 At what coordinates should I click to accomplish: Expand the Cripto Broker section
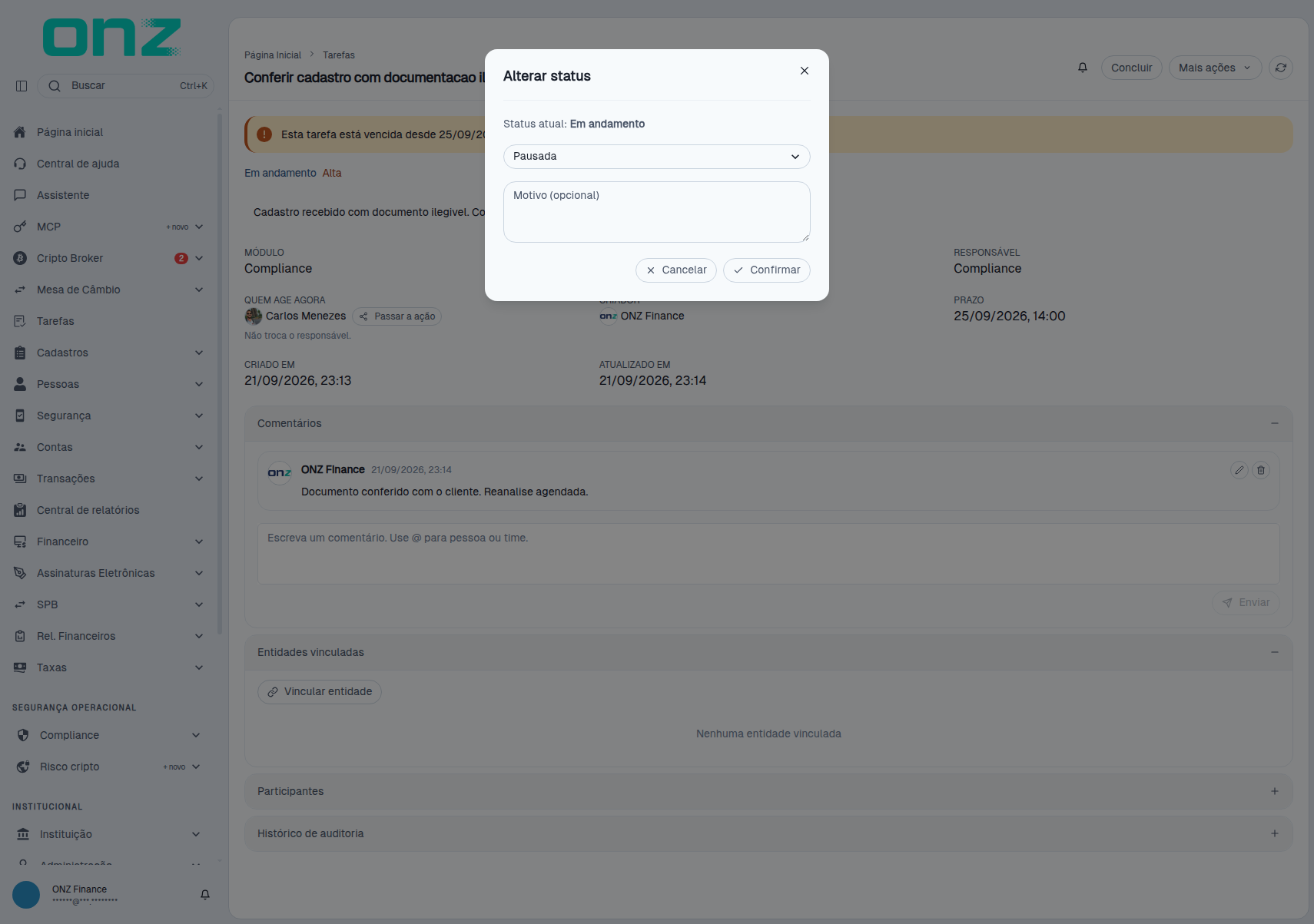[199, 258]
